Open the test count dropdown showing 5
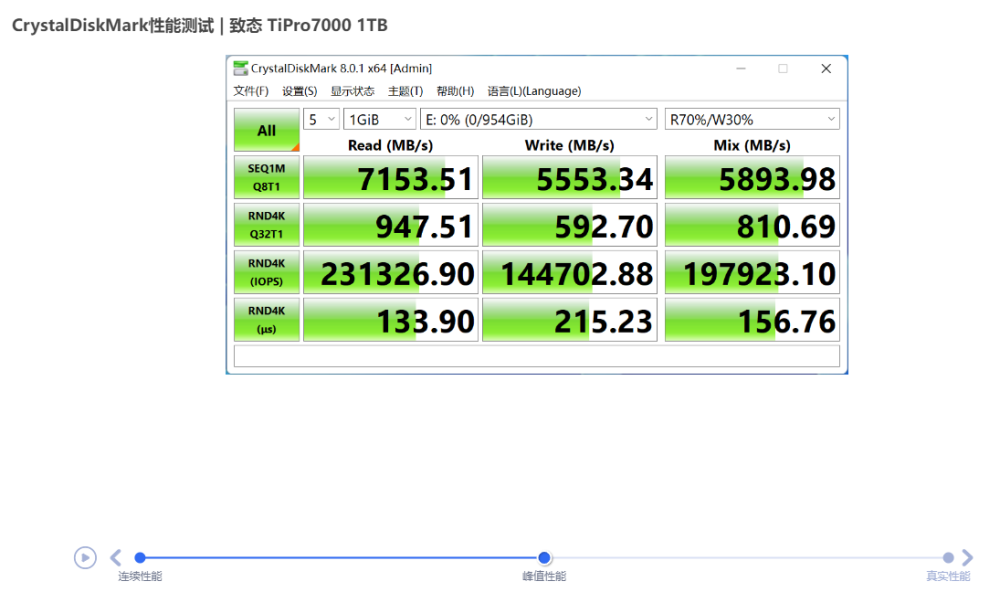 (x=321, y=119)
